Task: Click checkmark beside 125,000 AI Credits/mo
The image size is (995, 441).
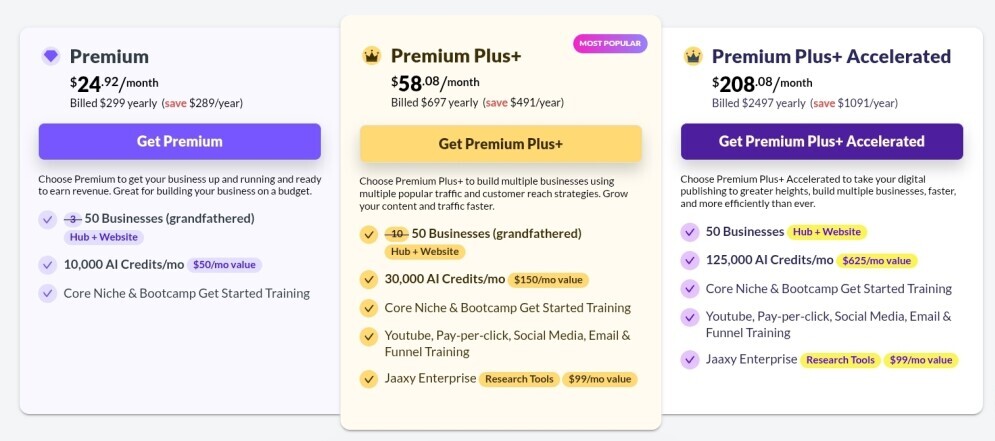Action: click(x=690, y=260)
